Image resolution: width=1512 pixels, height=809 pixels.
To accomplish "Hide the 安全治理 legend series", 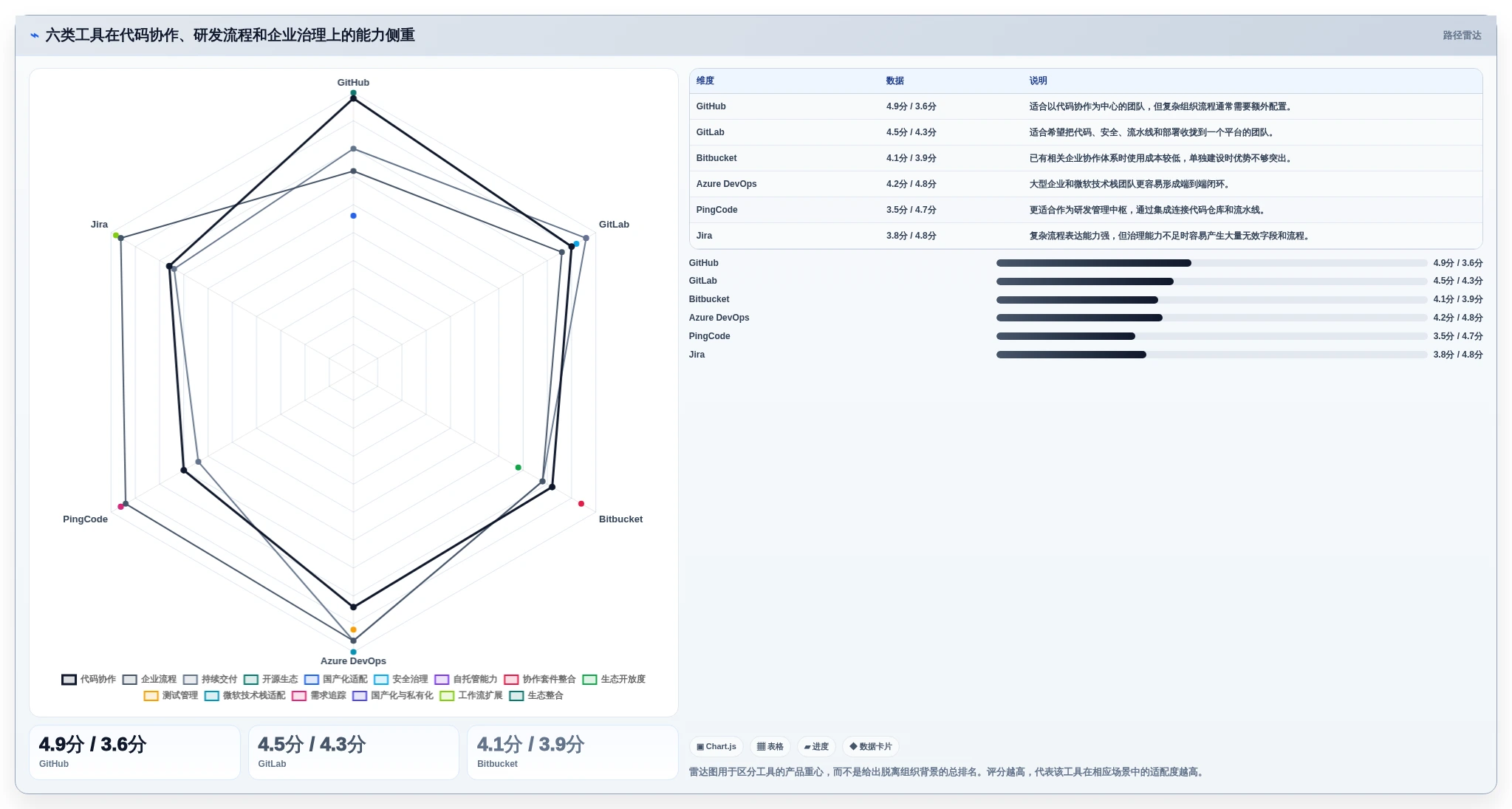I will pos(401,680).
